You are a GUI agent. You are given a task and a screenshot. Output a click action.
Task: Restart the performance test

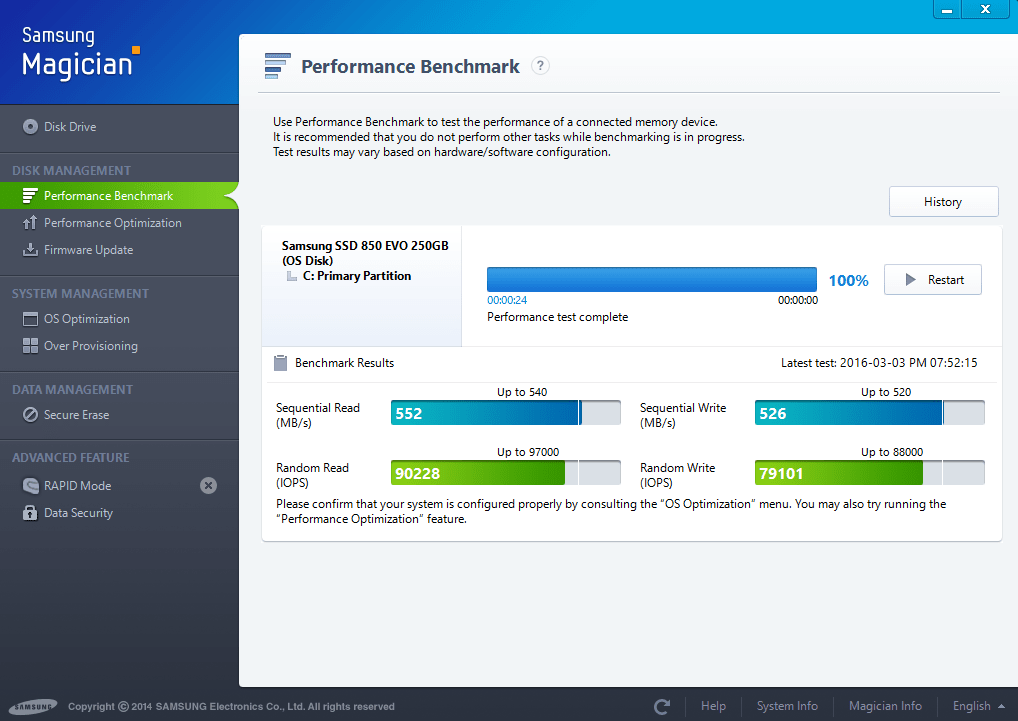932,279
